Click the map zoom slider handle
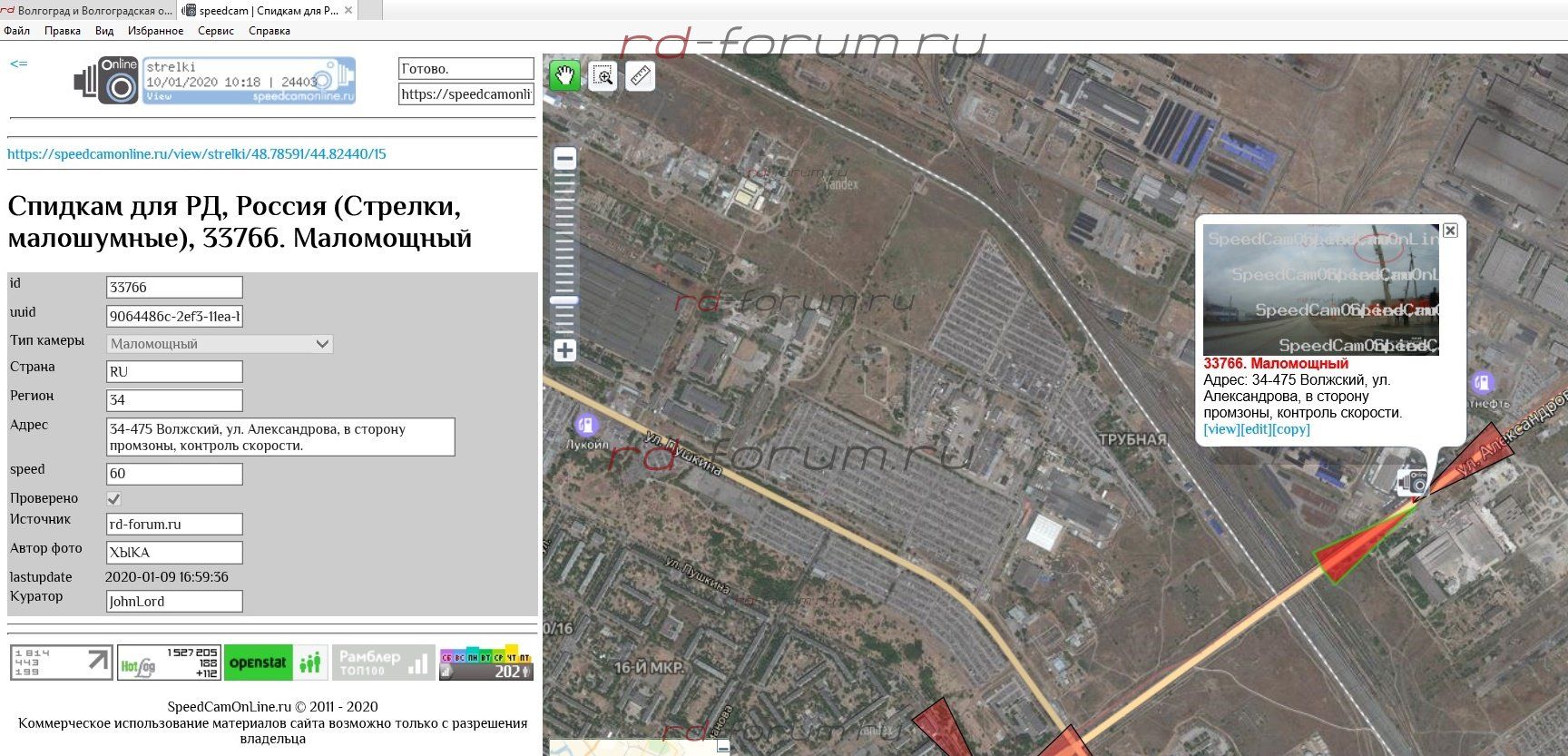Image resolution: width=1568 pixels, height=756 pixels. pyautogui.click(x=564, y=300)
